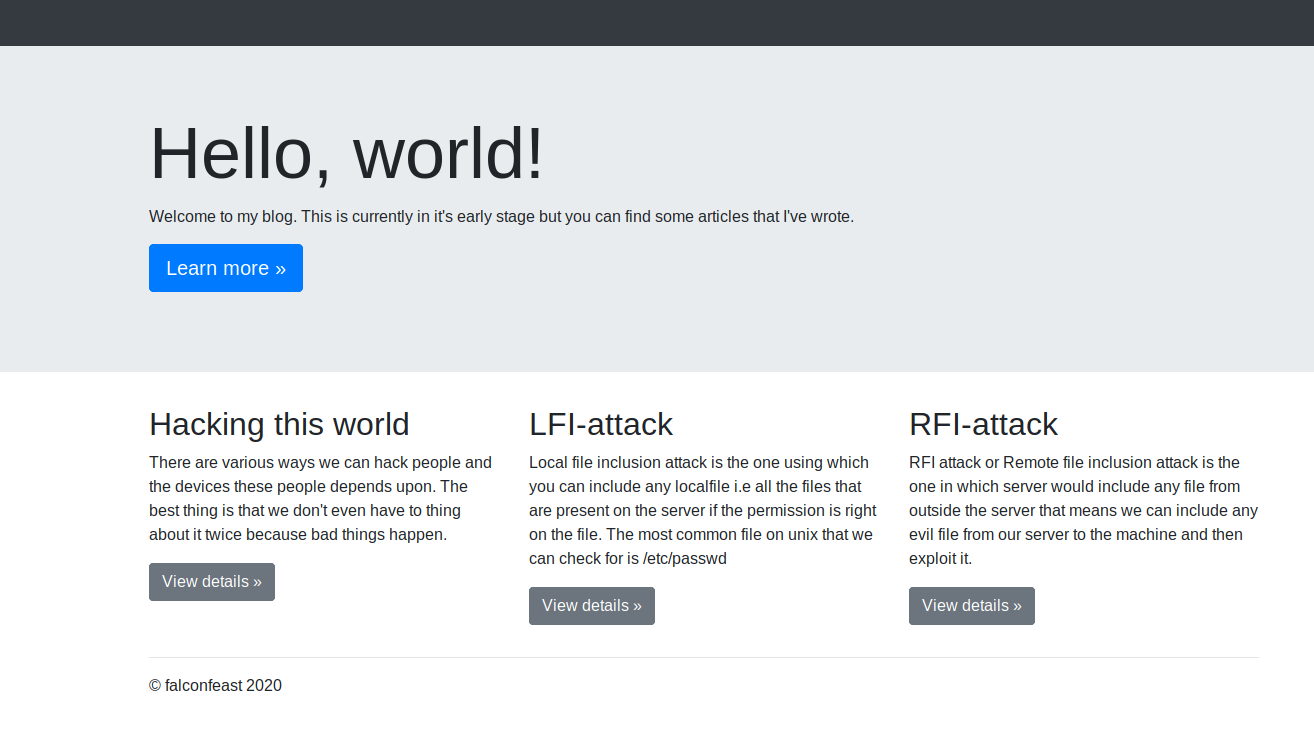
Task: Click the paragraph starting "RFI attack or Remote"
Action: 1084,510
